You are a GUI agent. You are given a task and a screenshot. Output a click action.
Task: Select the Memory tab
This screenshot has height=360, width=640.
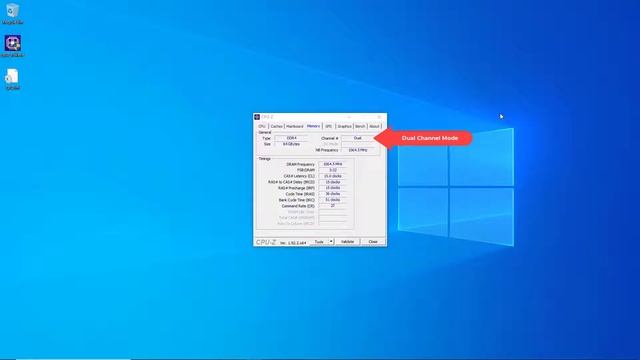[313, 126]
